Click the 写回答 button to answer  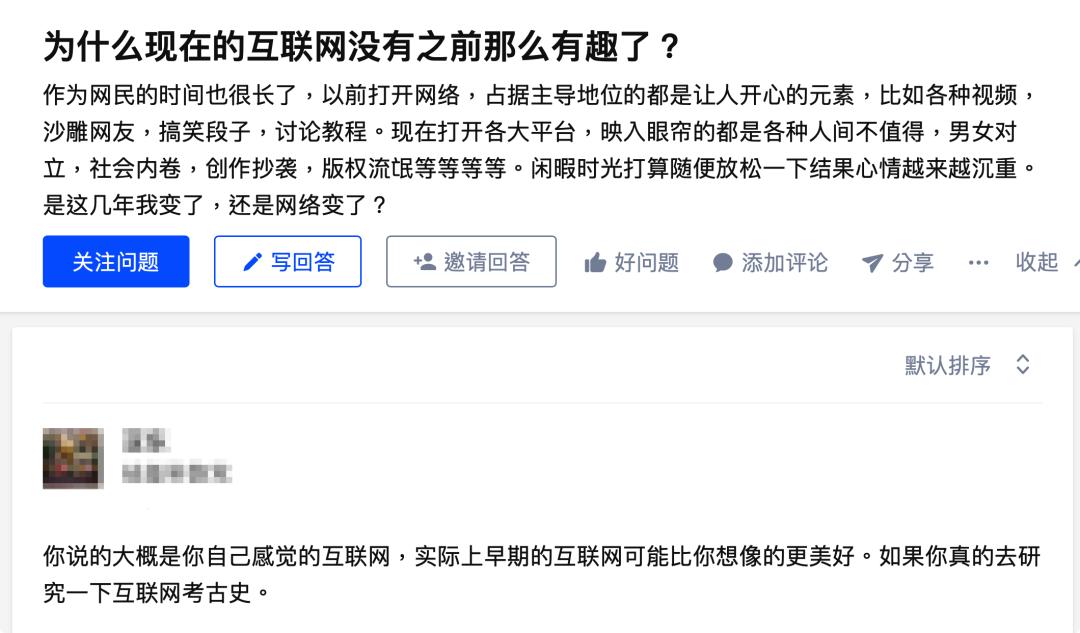287,261
